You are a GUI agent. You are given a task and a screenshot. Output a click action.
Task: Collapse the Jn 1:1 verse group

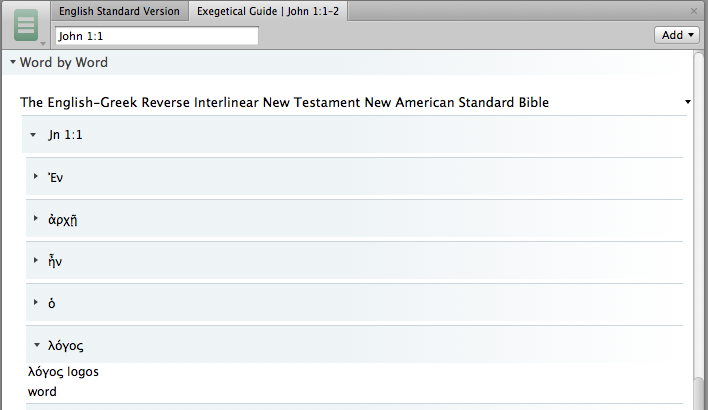tap(33, 135)
